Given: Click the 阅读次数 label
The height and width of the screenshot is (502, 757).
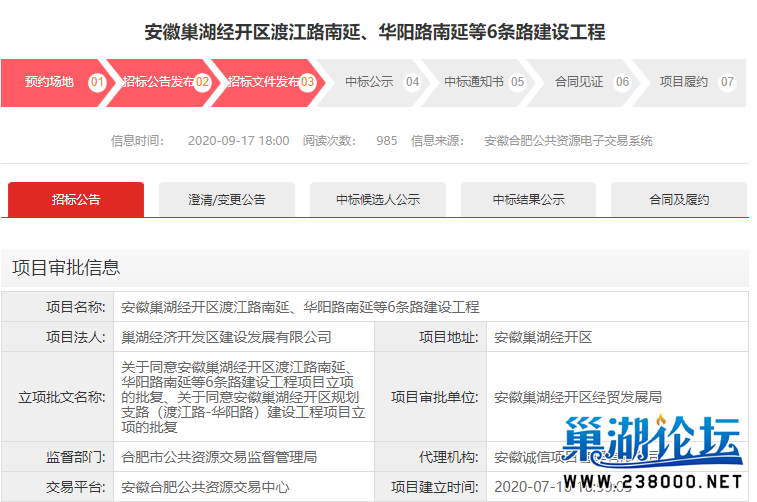Looking at the screenshot, I should pos(329,141).
